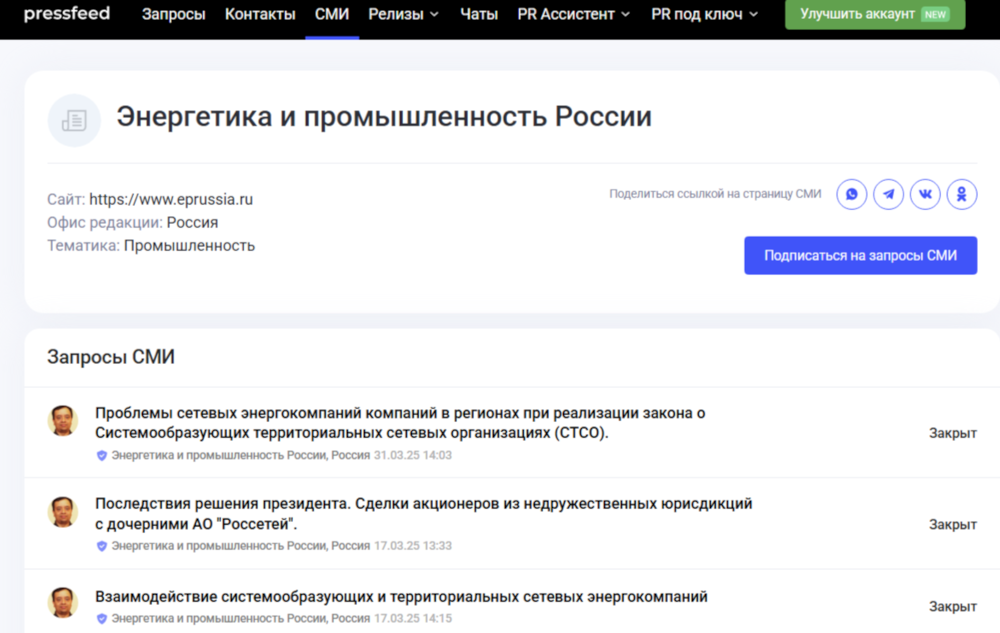Click the 17.03.25 13:33 timestamp
The width and height of the screenshot is (1000, 633).
[x=413, y=546]
